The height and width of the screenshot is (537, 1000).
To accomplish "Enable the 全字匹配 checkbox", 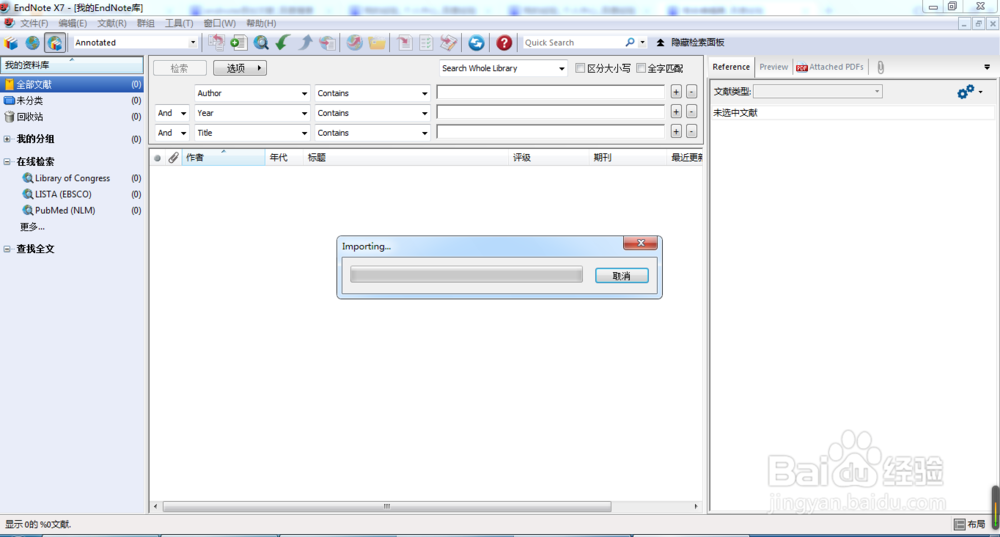I will [641, 68].
